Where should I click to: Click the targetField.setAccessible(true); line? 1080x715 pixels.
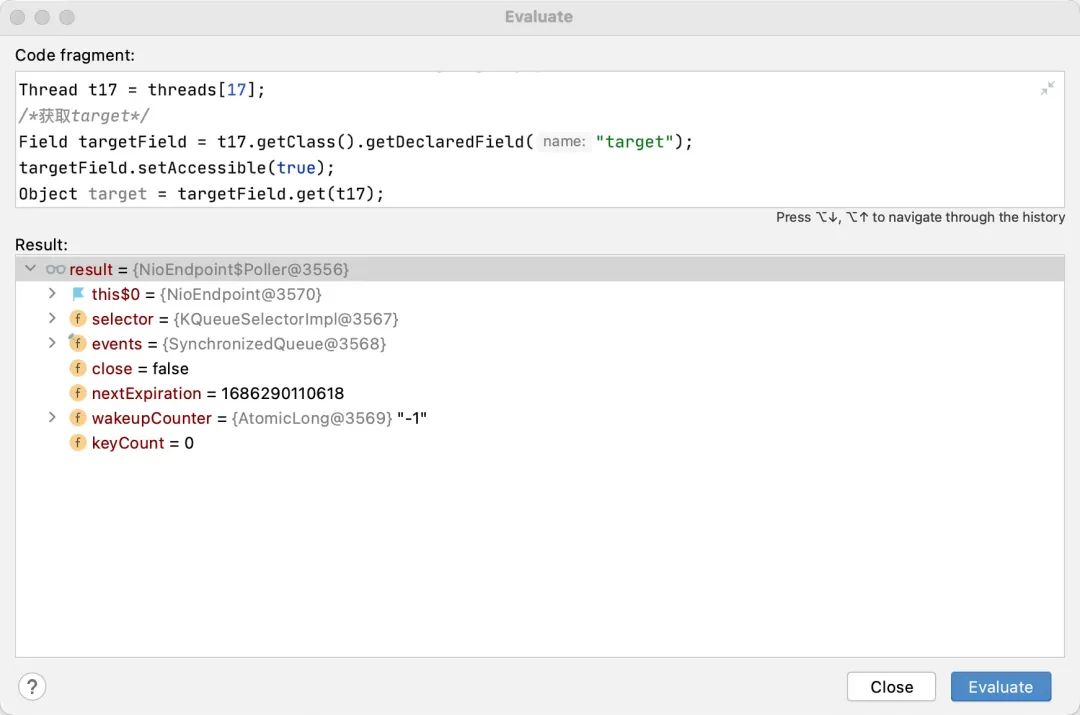pos(176,167)
